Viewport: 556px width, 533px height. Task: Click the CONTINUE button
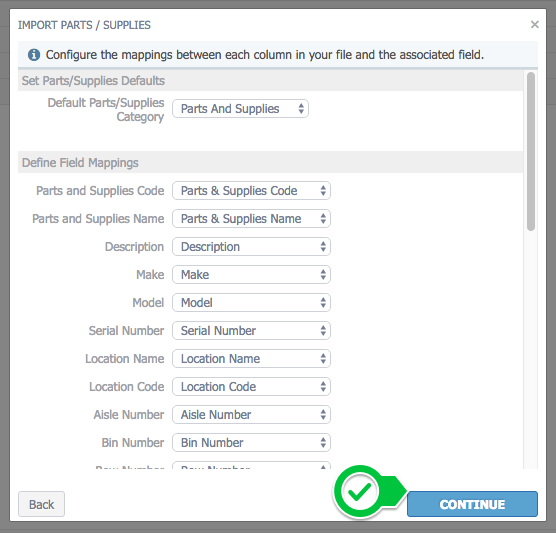472,504
